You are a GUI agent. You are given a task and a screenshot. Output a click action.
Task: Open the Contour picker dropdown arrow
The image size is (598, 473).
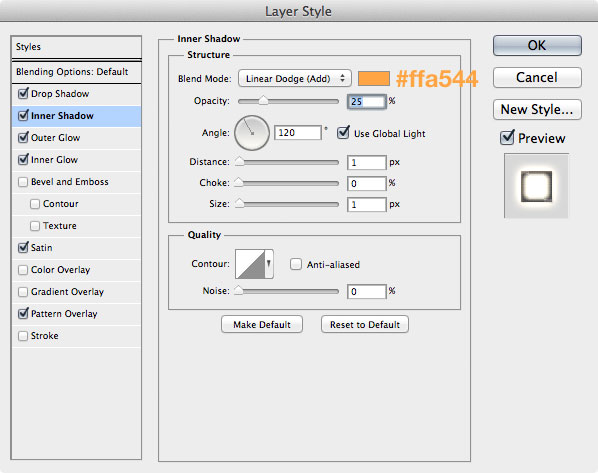pos(269,264)
